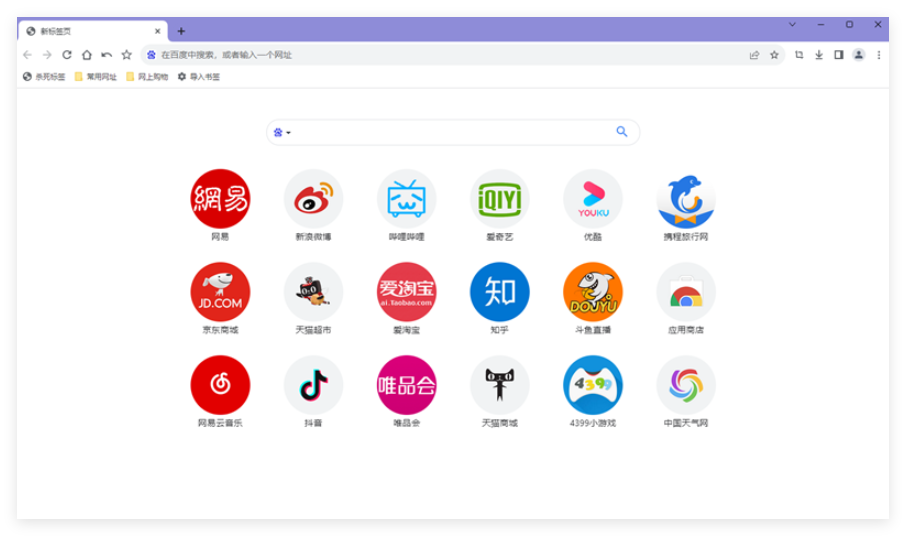The height and width of the screenshot is (536, 906).
Task: Open the NetEase 网易 shortcut
Action: (220, 199)
